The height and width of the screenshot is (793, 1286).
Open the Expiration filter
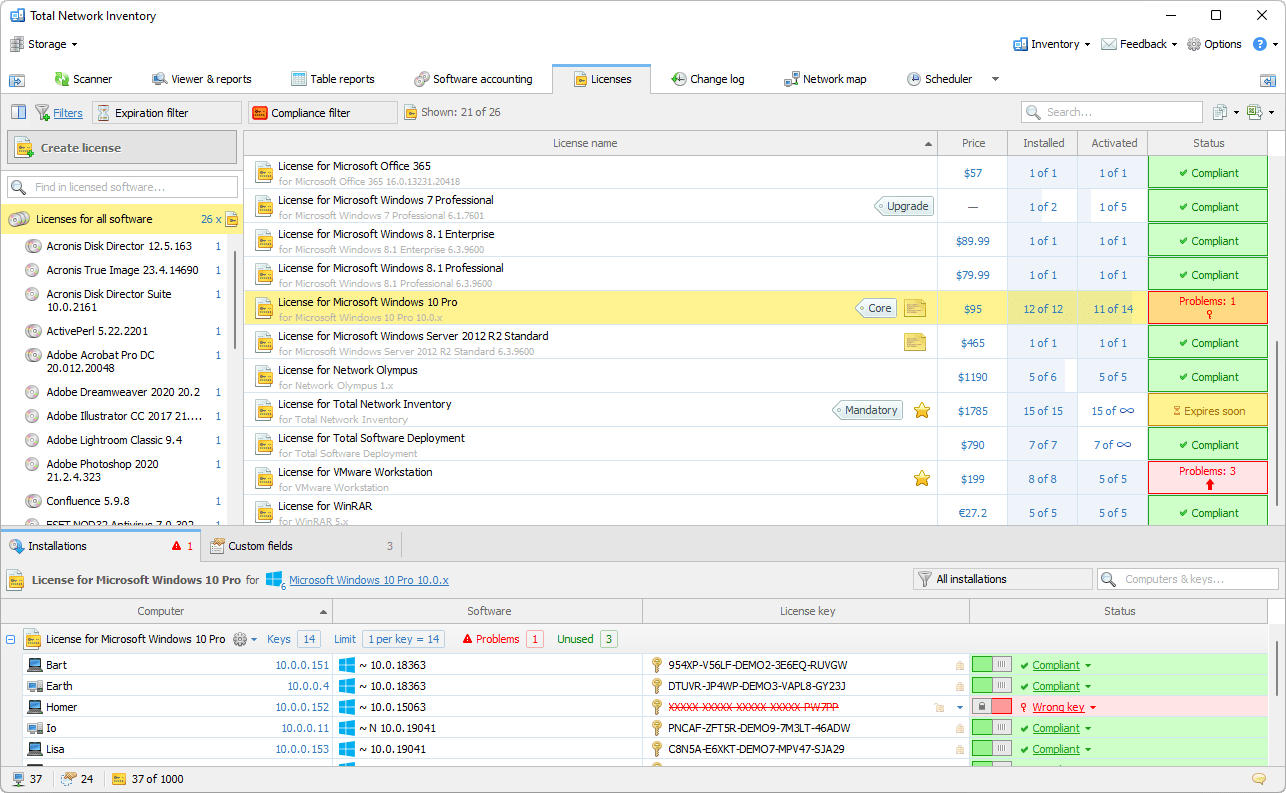[167, 113]
